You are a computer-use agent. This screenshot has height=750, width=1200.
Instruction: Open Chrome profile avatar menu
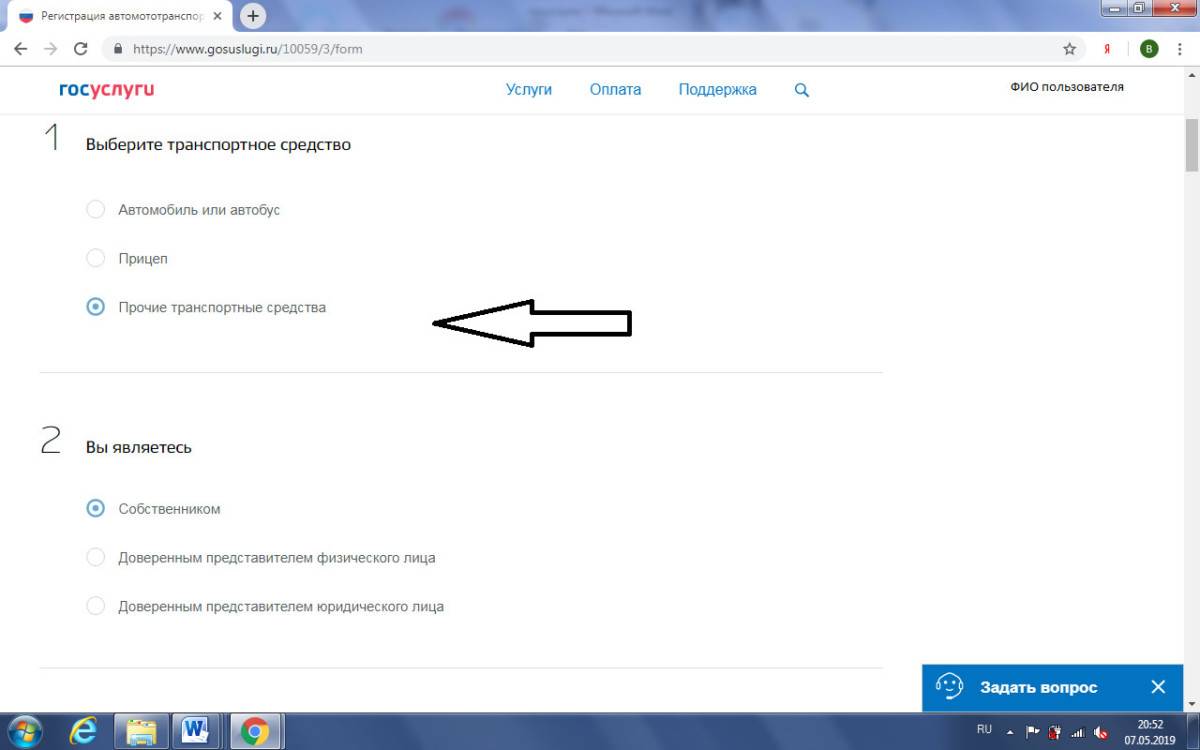point(1149,49)
